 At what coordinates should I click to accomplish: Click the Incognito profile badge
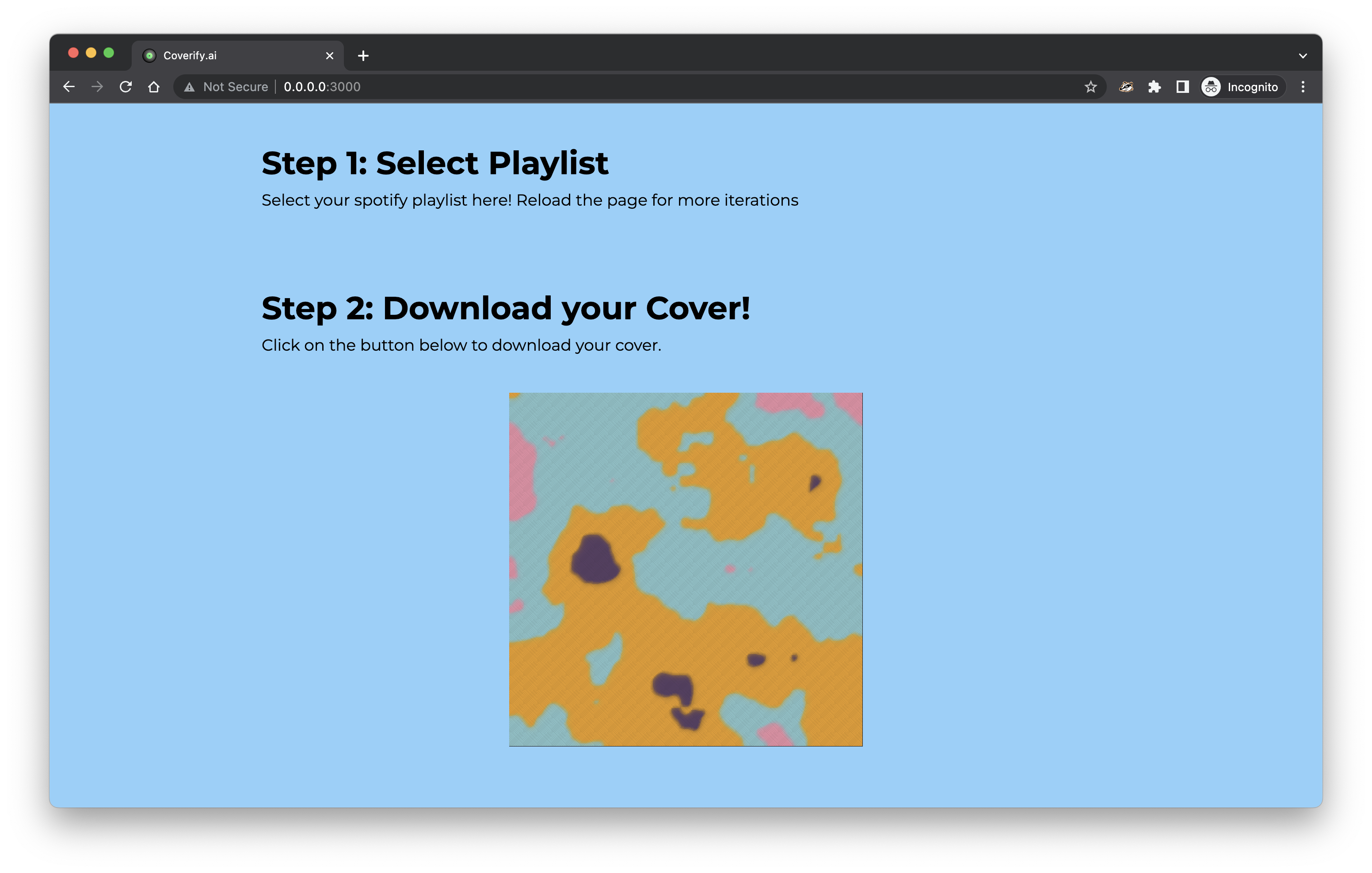1242,87
